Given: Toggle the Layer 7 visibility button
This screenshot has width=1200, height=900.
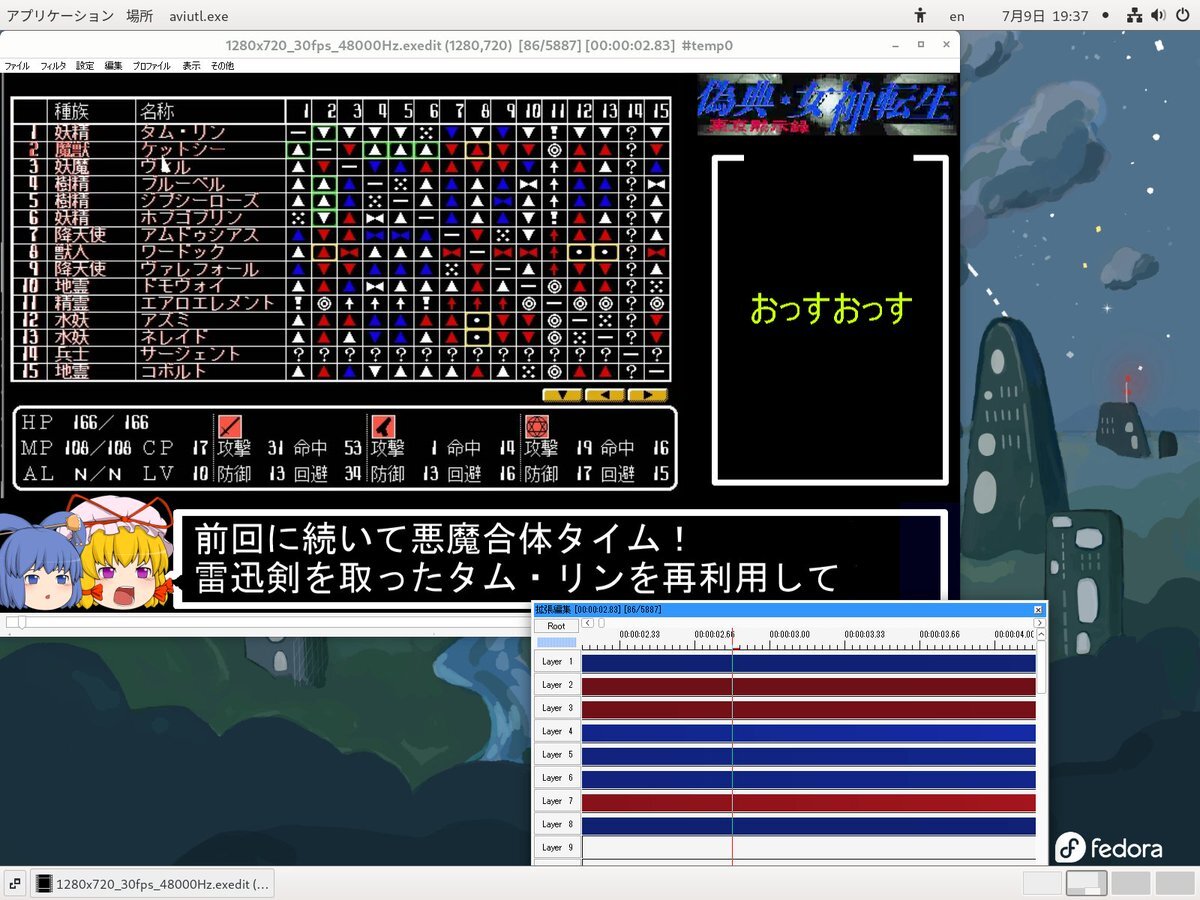Looking at the screenshot, I should 557,801.
